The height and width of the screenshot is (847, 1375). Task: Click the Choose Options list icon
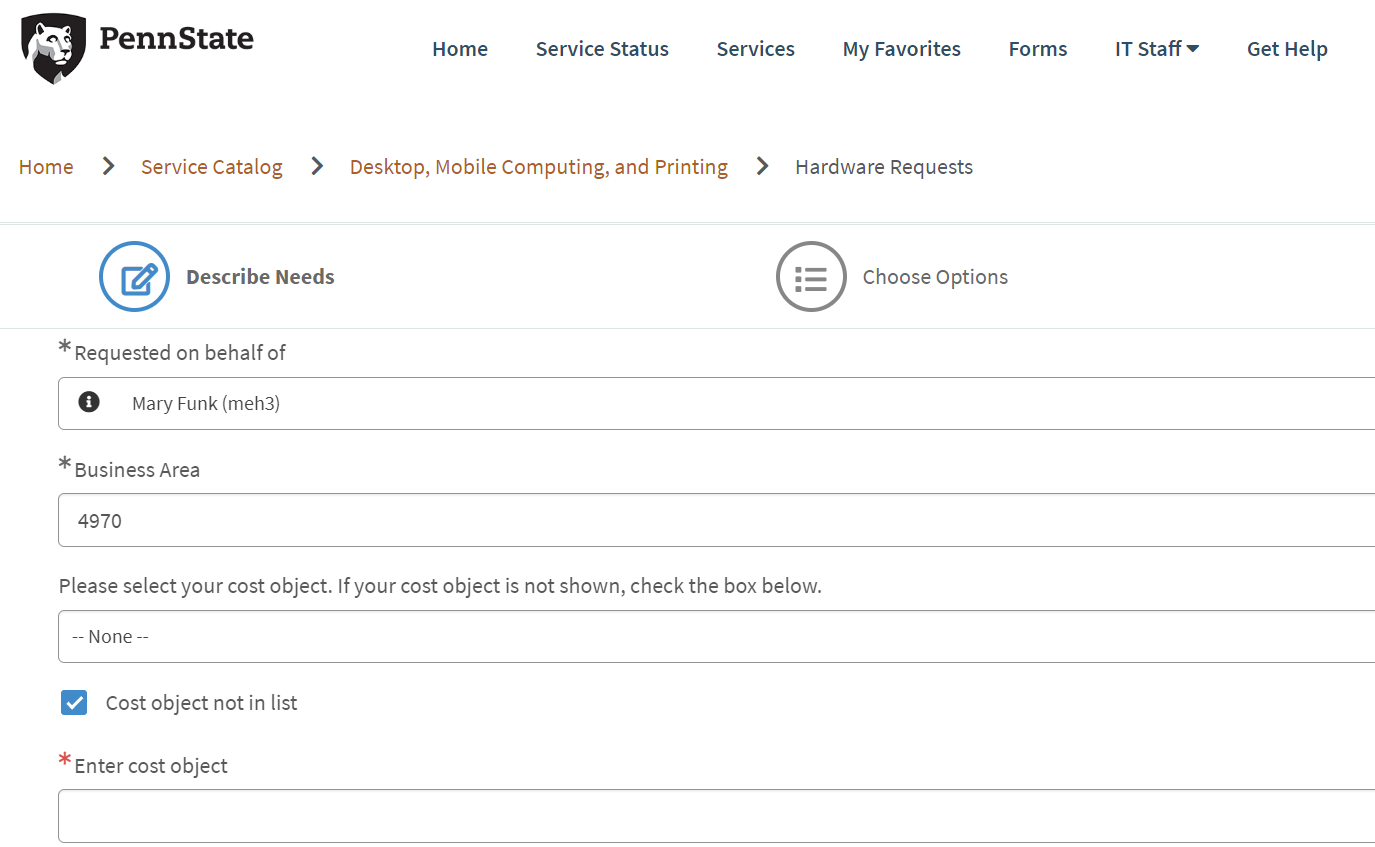[x=811, y=276]
